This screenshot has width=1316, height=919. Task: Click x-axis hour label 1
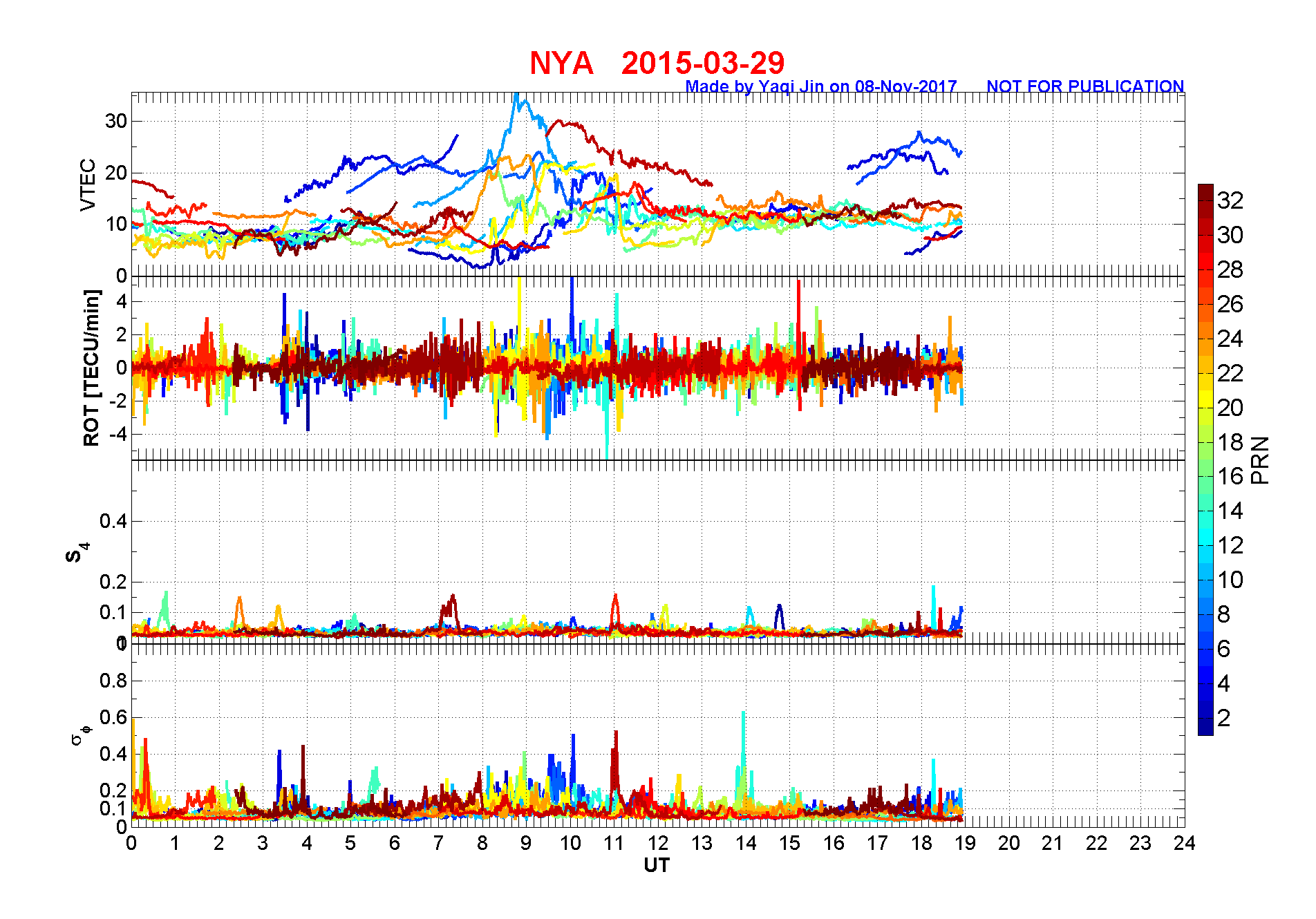pyautogui.click(x=175, y=843)
